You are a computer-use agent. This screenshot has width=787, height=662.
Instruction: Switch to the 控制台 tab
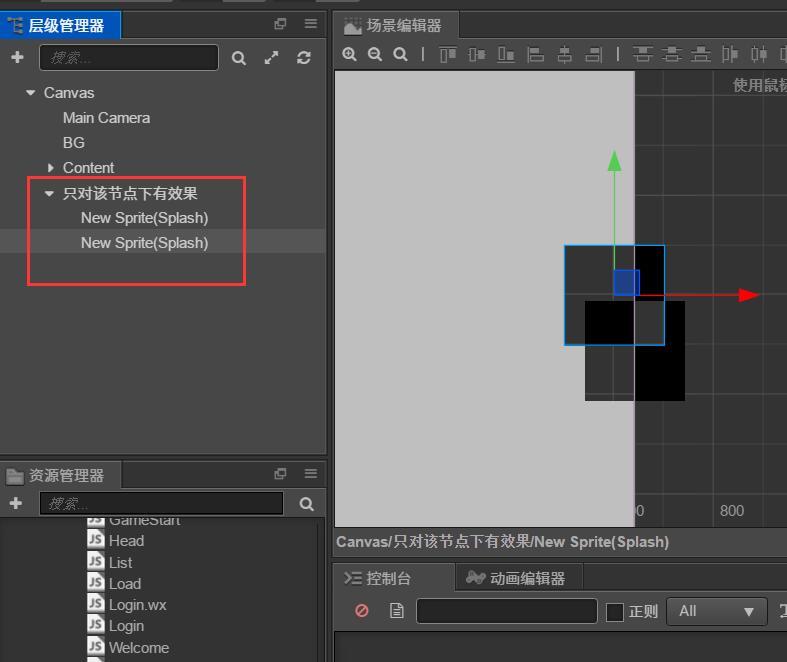tap(395, 578)
